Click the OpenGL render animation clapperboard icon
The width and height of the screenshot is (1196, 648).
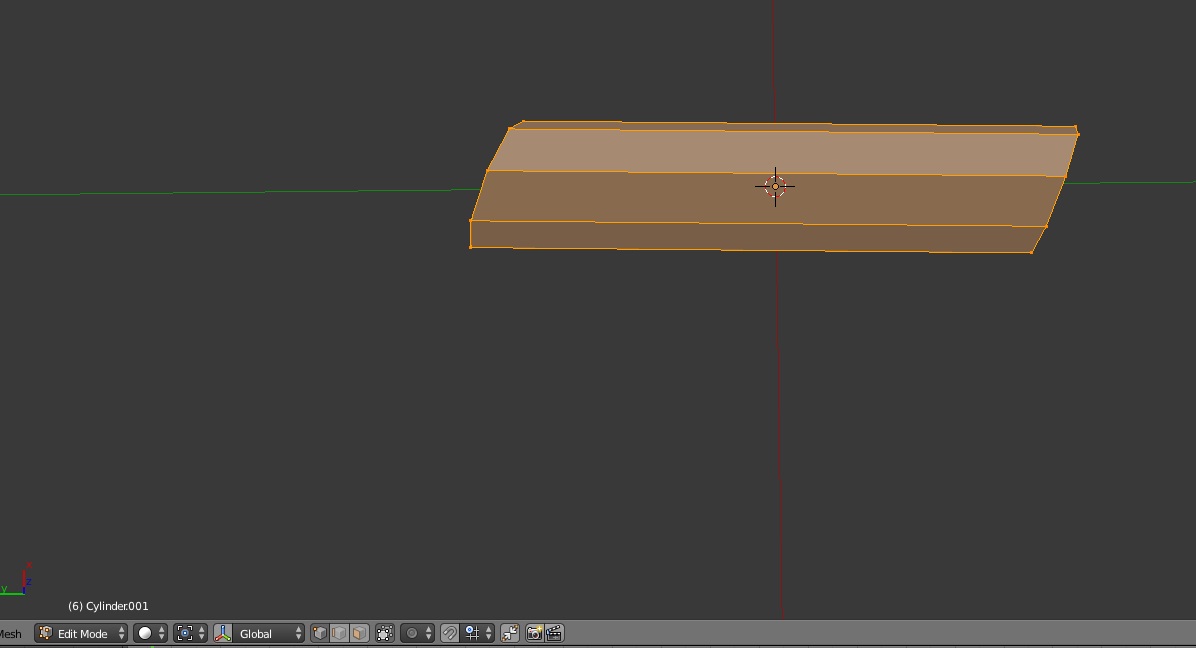pyautogui.click(x=555, y=634)
